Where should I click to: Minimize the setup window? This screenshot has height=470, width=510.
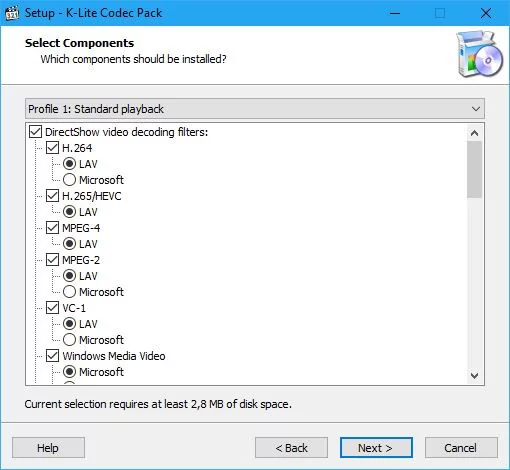click(x=395, y=13)
